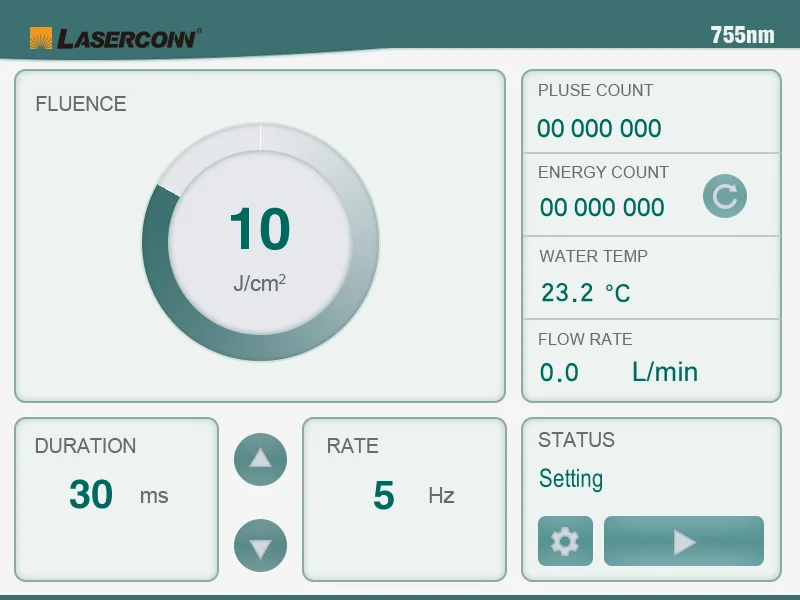Click the gear settings icon button
The image size is (800, 600).
coord(565,542)
